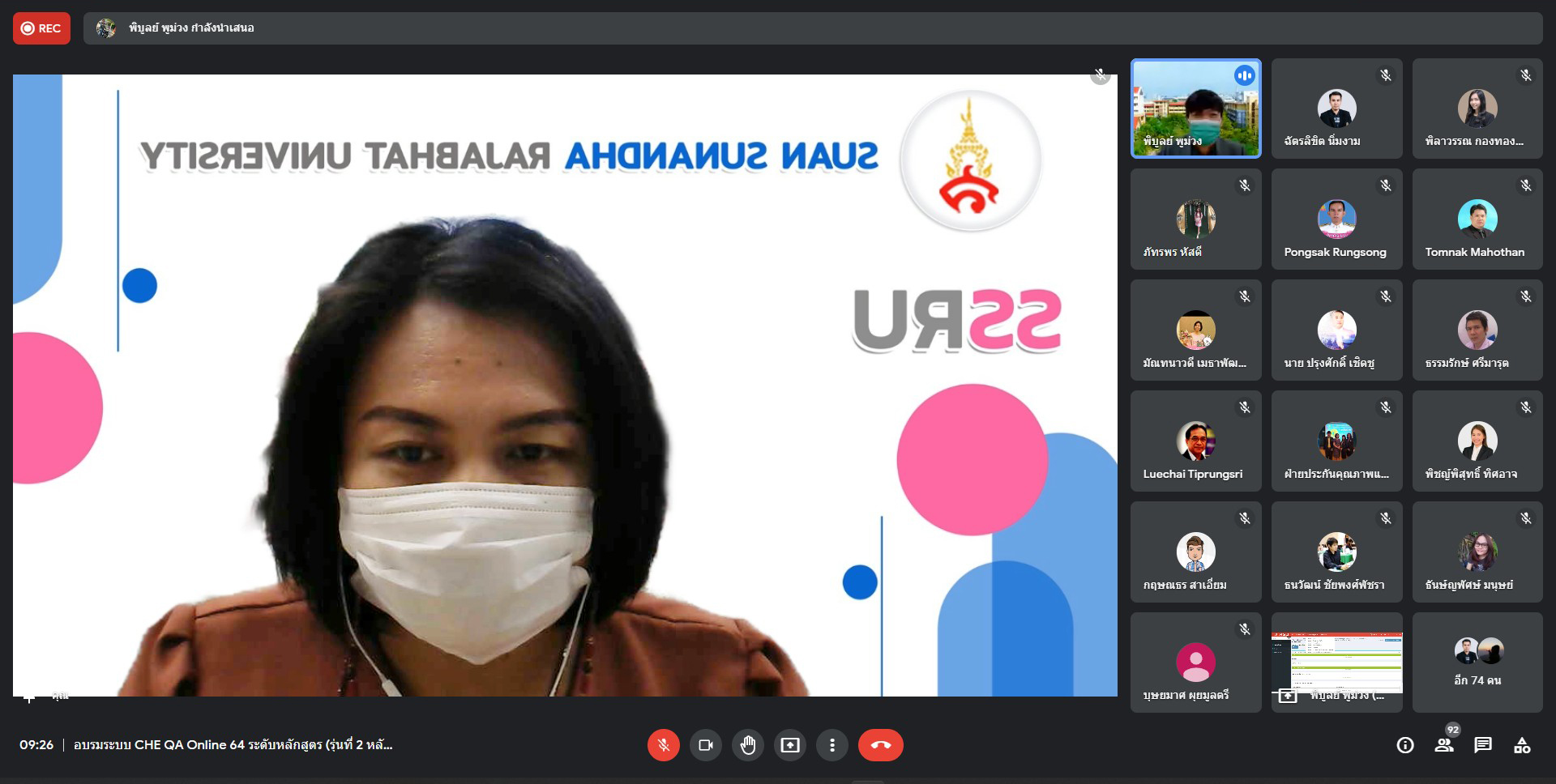This screenshot has width=1556, height=784.
Task: Click the present screen button
Action: pos(789,745)
